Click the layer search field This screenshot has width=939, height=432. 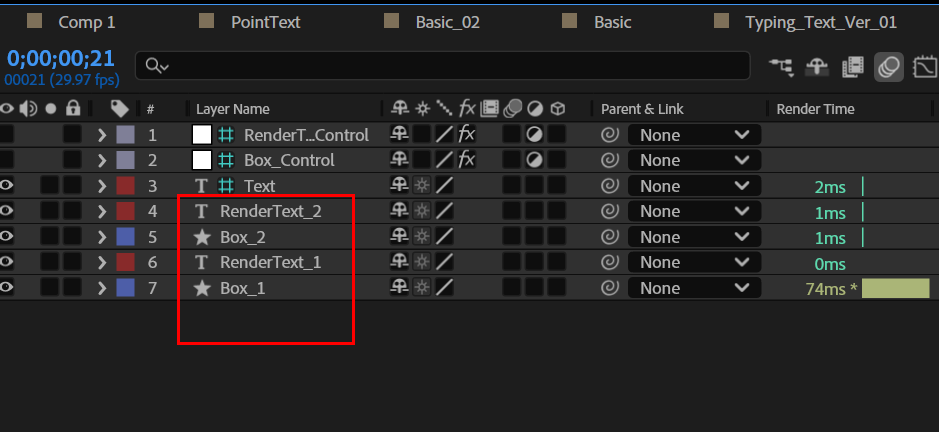443,66
